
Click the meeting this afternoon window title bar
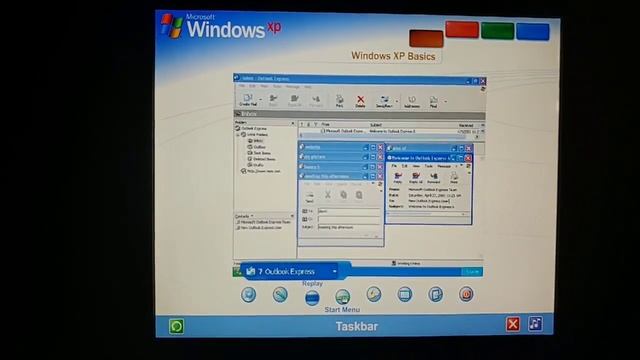[330, 176]
